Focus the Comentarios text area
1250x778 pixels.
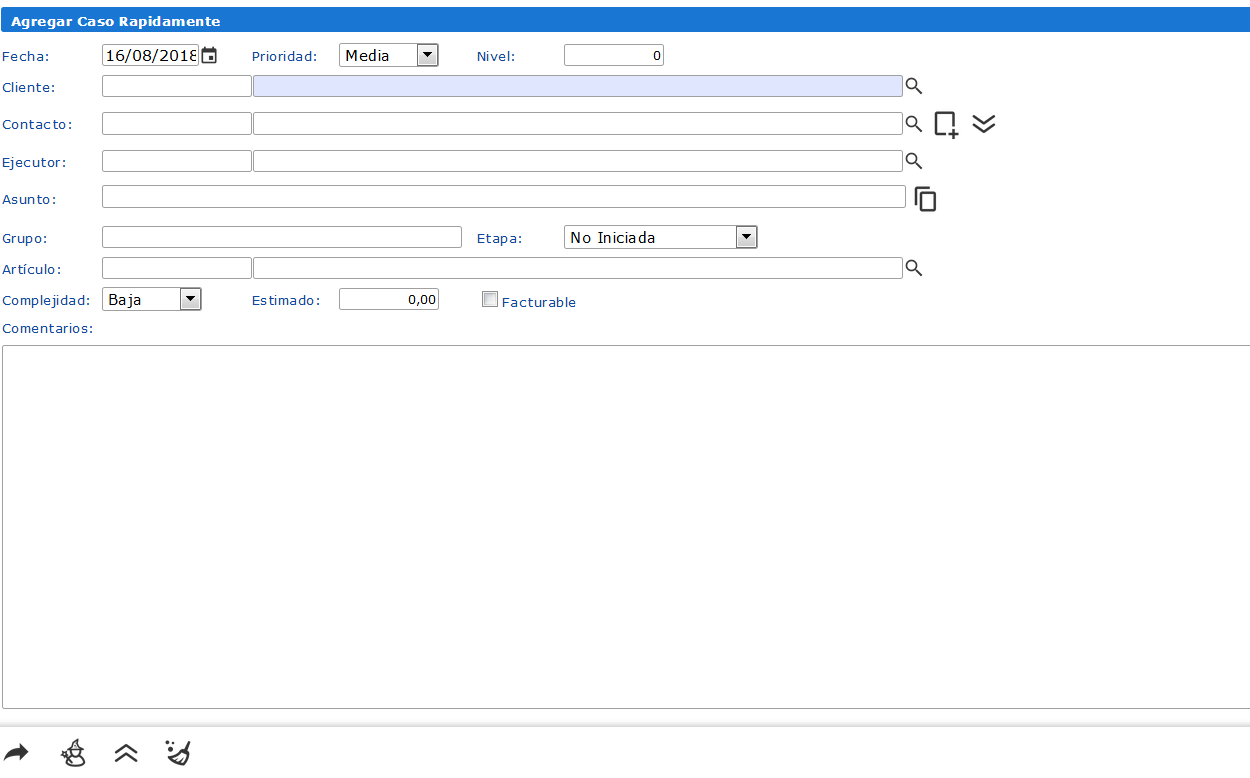tap(625, 526)
